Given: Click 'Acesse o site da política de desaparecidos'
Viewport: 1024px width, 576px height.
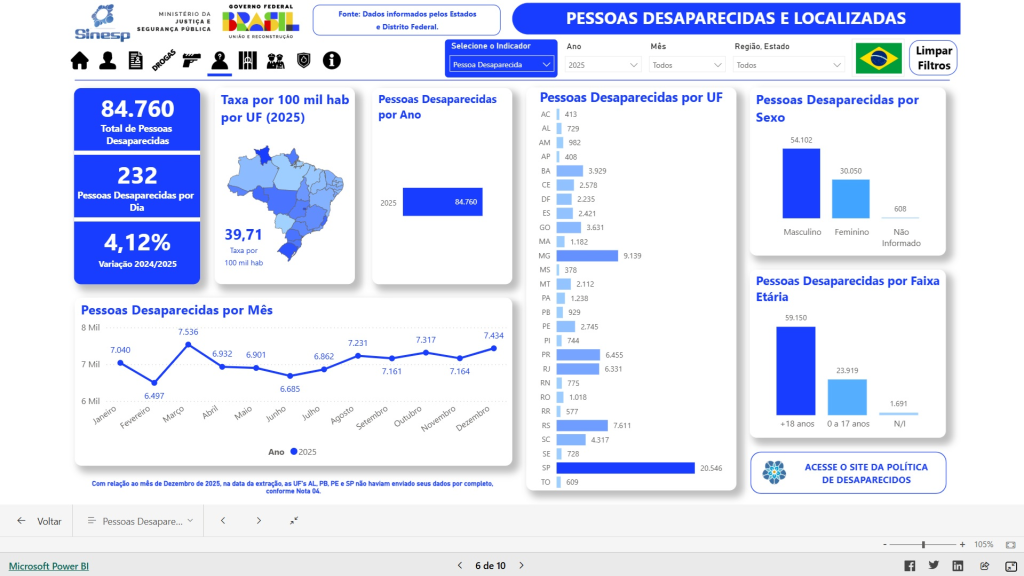Looking at the screenshot, I should click(x=848, y=473).
